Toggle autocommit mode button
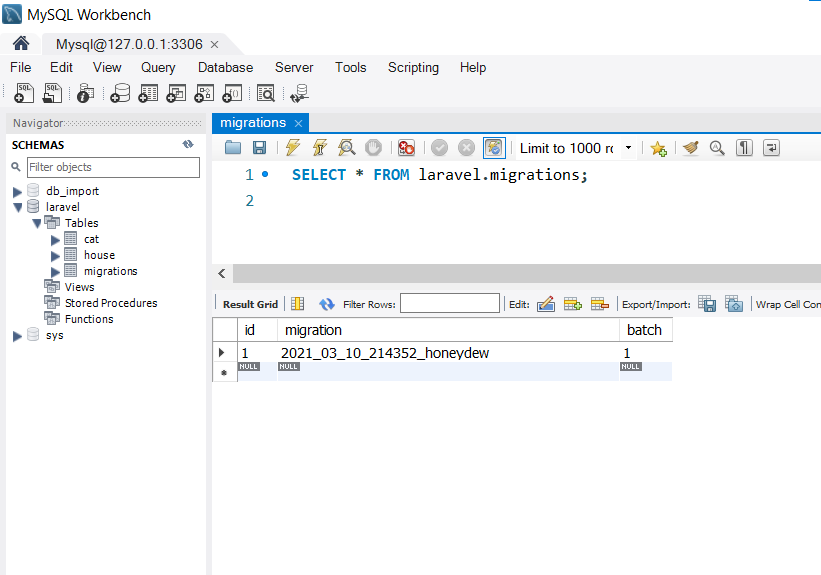The width and height of the screenshot is (821, 575). coord(494,148)
